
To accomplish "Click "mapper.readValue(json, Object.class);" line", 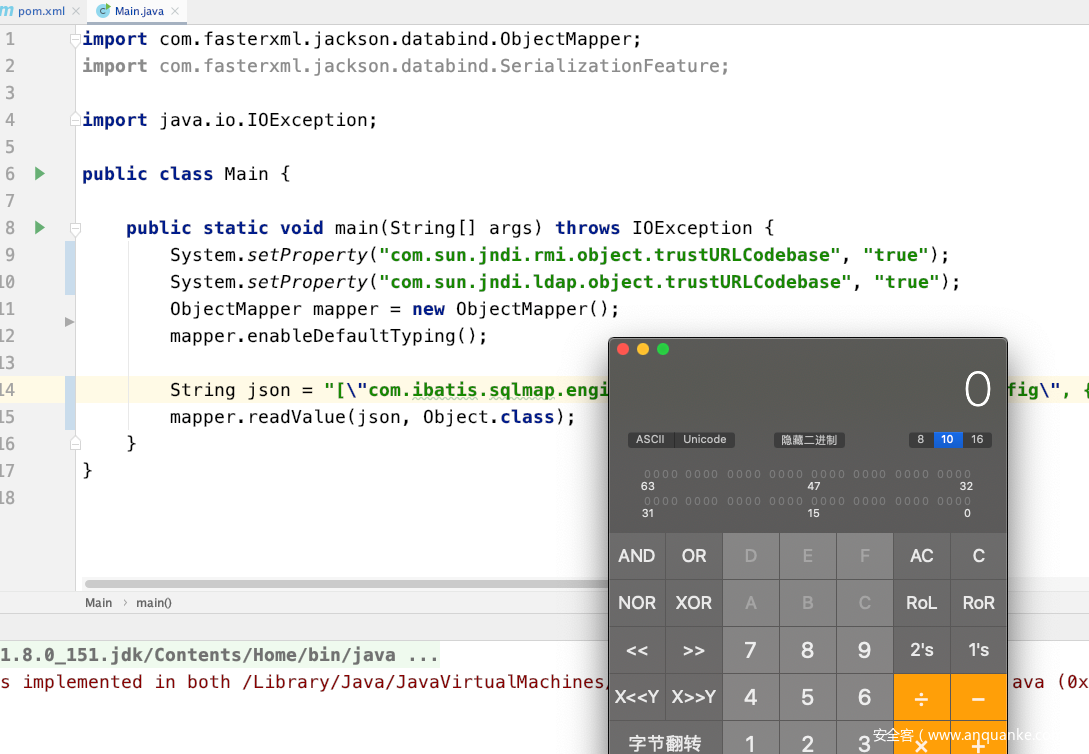I will tap(373, 417).
